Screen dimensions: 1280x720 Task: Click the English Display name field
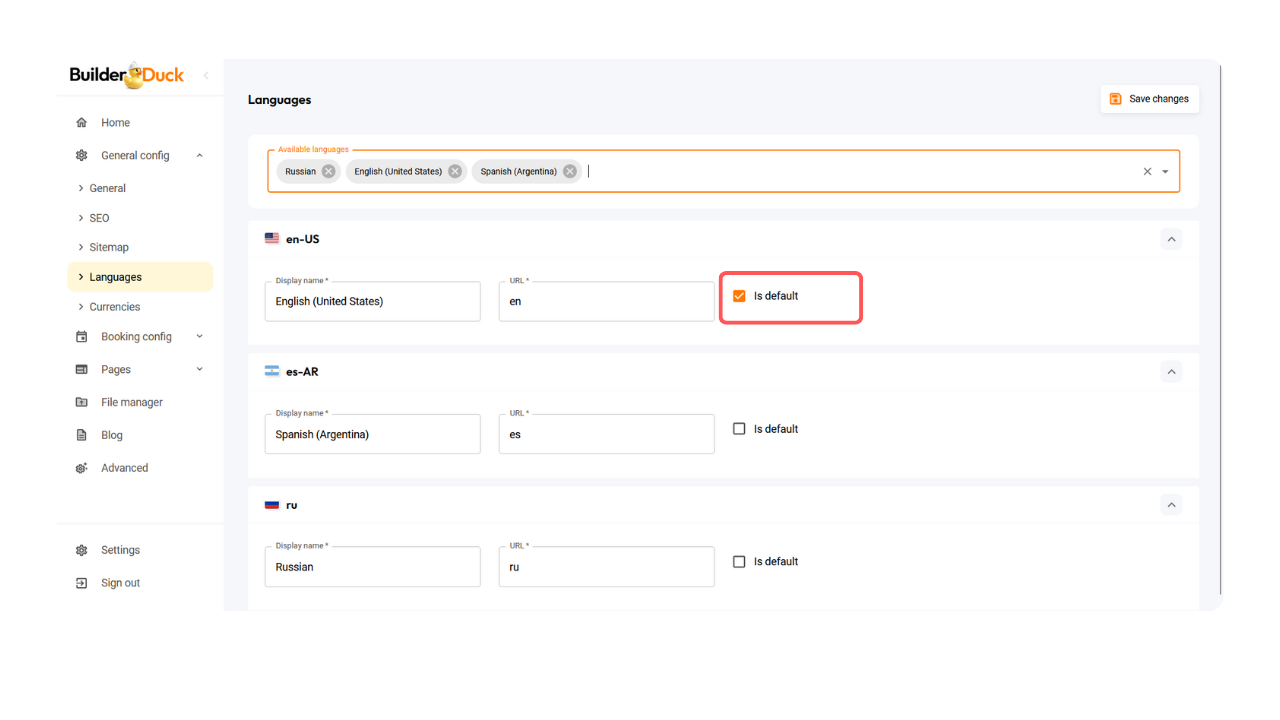372,301
